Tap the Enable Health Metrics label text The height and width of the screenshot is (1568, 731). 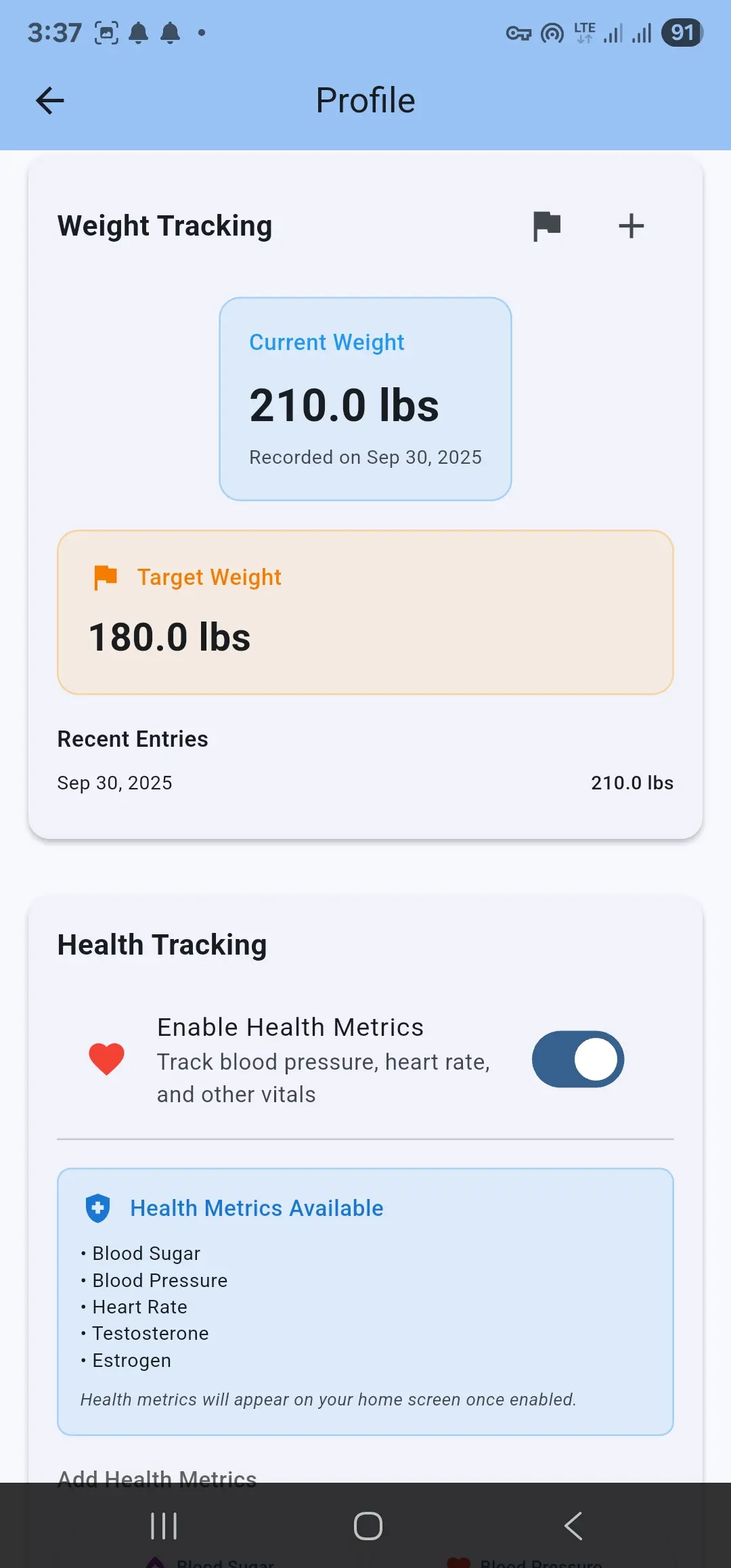290,1028
